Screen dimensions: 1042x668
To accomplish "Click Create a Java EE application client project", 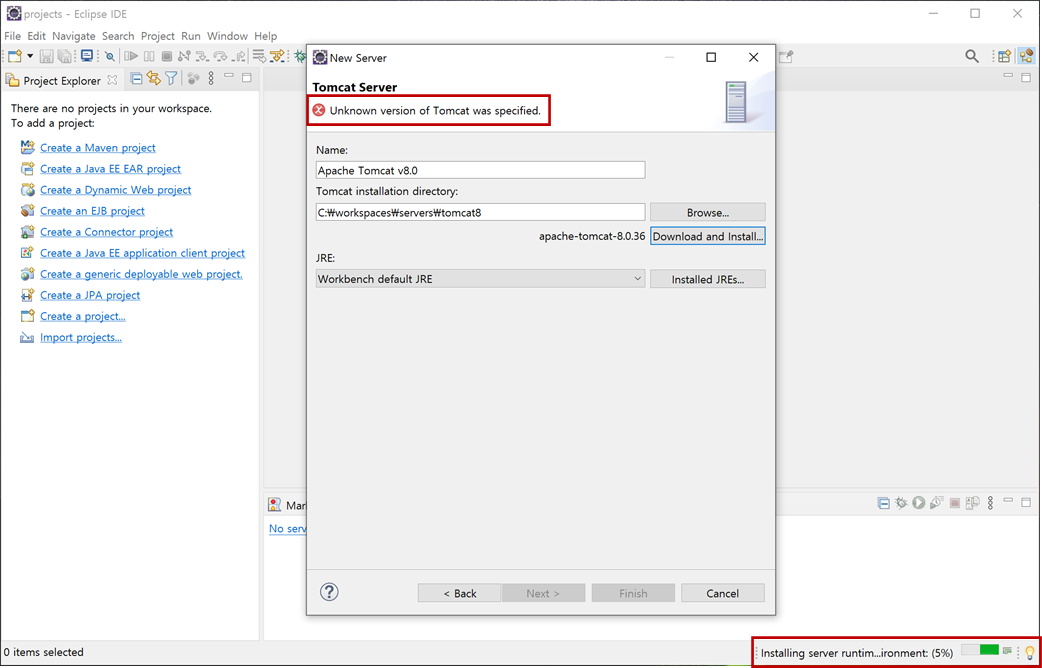I will [142, 253].
